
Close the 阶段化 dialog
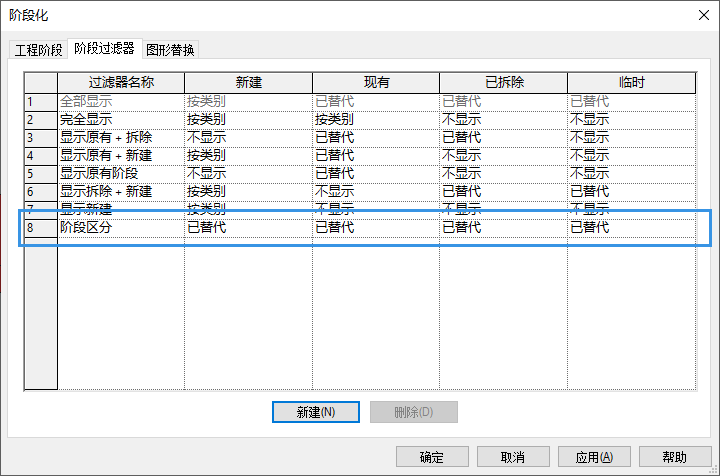point(704,15)
